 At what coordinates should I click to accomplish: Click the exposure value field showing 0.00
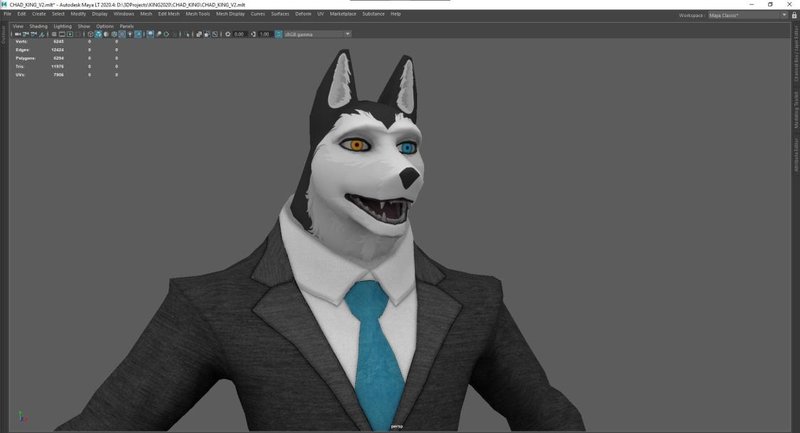point(239,34)
